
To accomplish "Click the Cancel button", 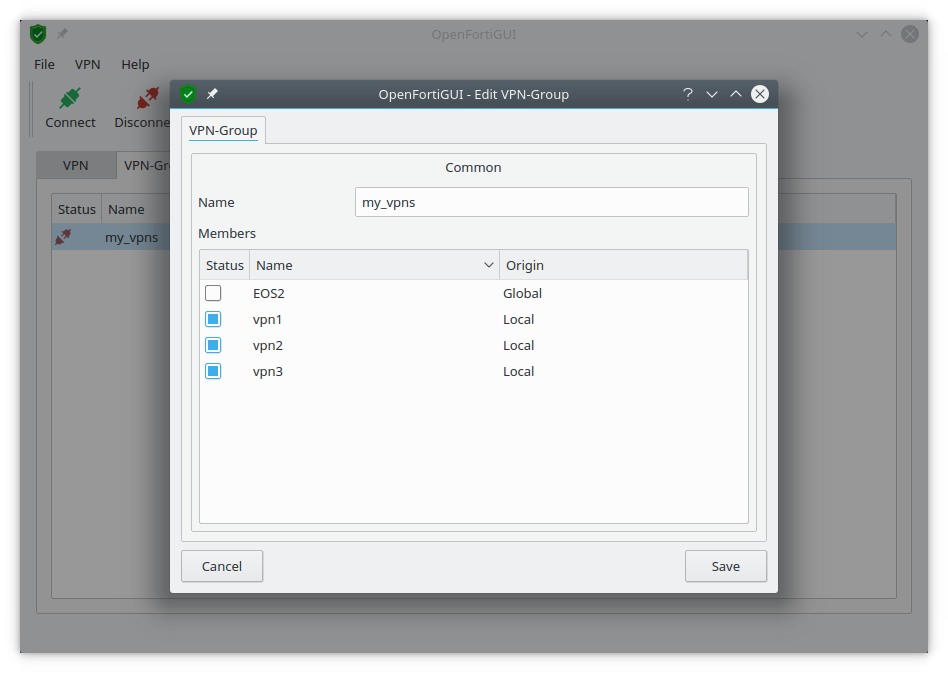I will point(222,567).
